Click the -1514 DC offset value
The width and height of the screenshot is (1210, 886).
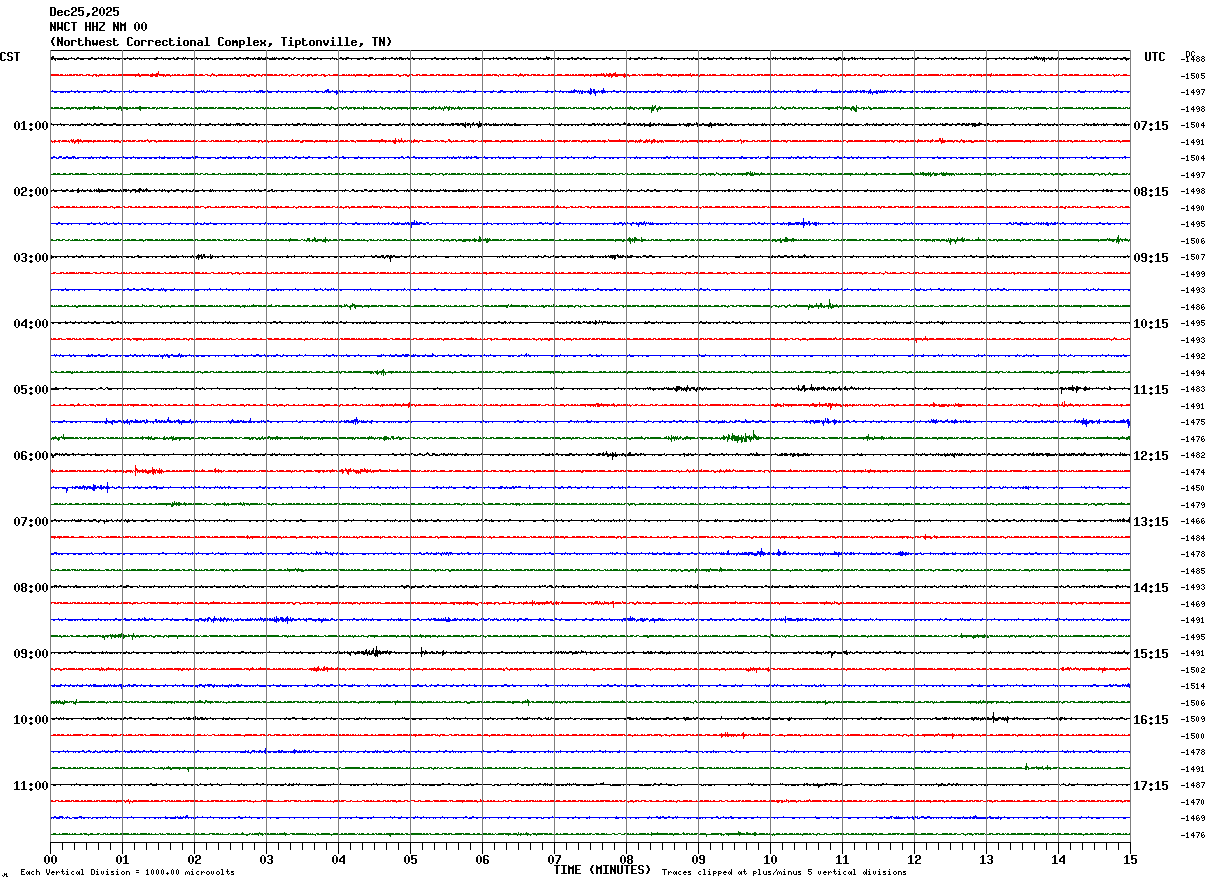point(1192,687)
